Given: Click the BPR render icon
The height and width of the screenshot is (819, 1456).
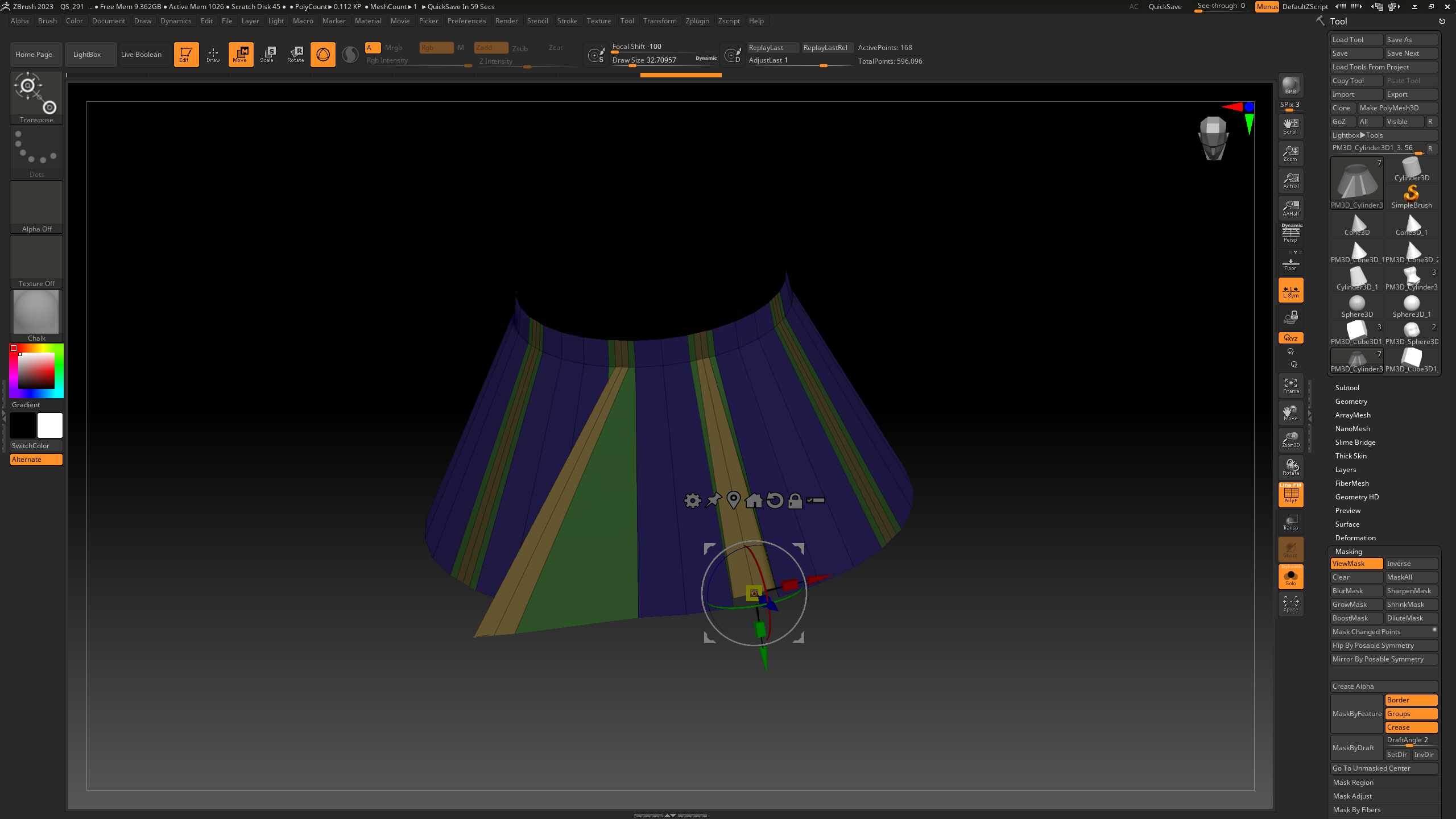Looking at the screenshot, I should 1290,85.
